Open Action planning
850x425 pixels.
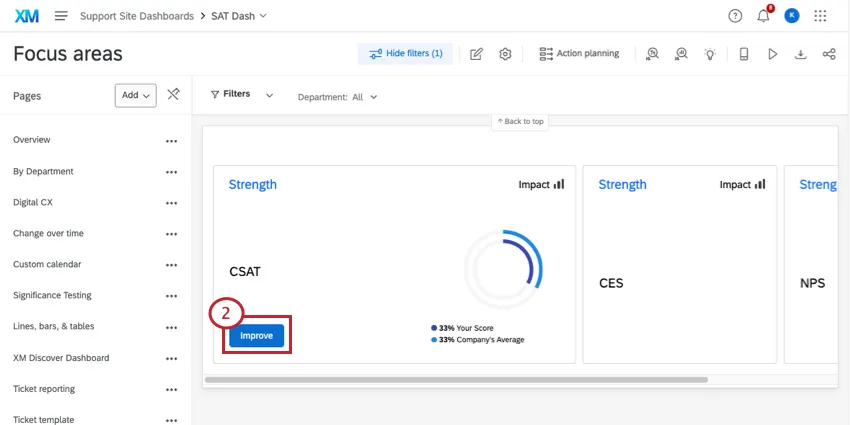click(579, 54)
